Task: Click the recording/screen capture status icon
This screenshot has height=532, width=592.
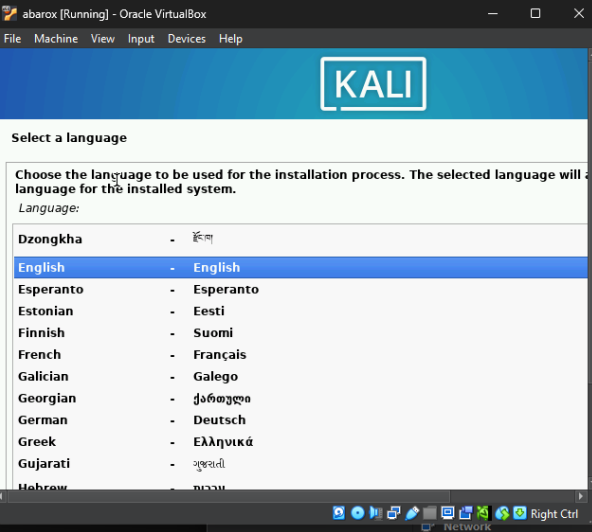Action: pos(466,513)
